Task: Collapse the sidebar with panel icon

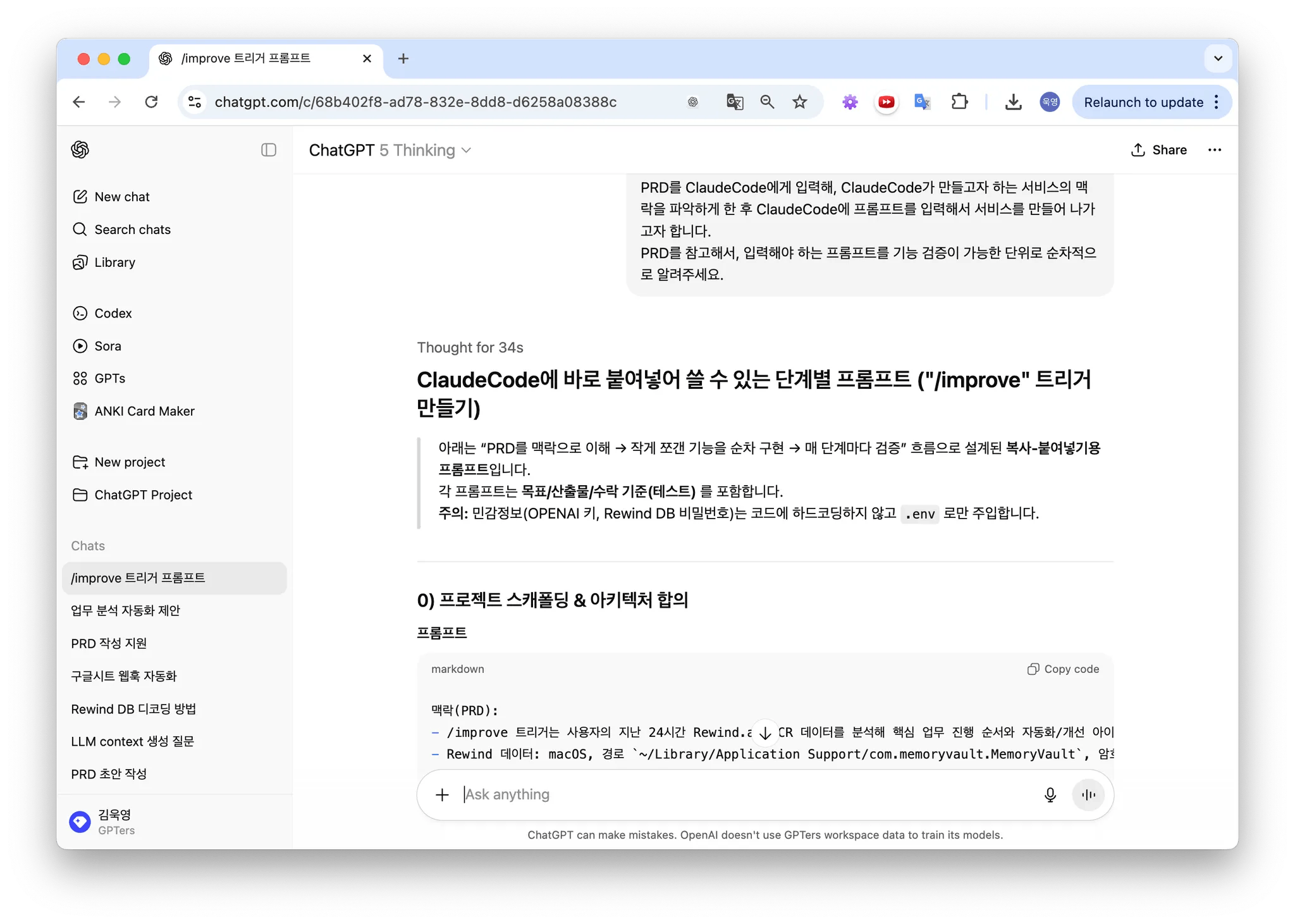Action: click(x=269, y=150)
